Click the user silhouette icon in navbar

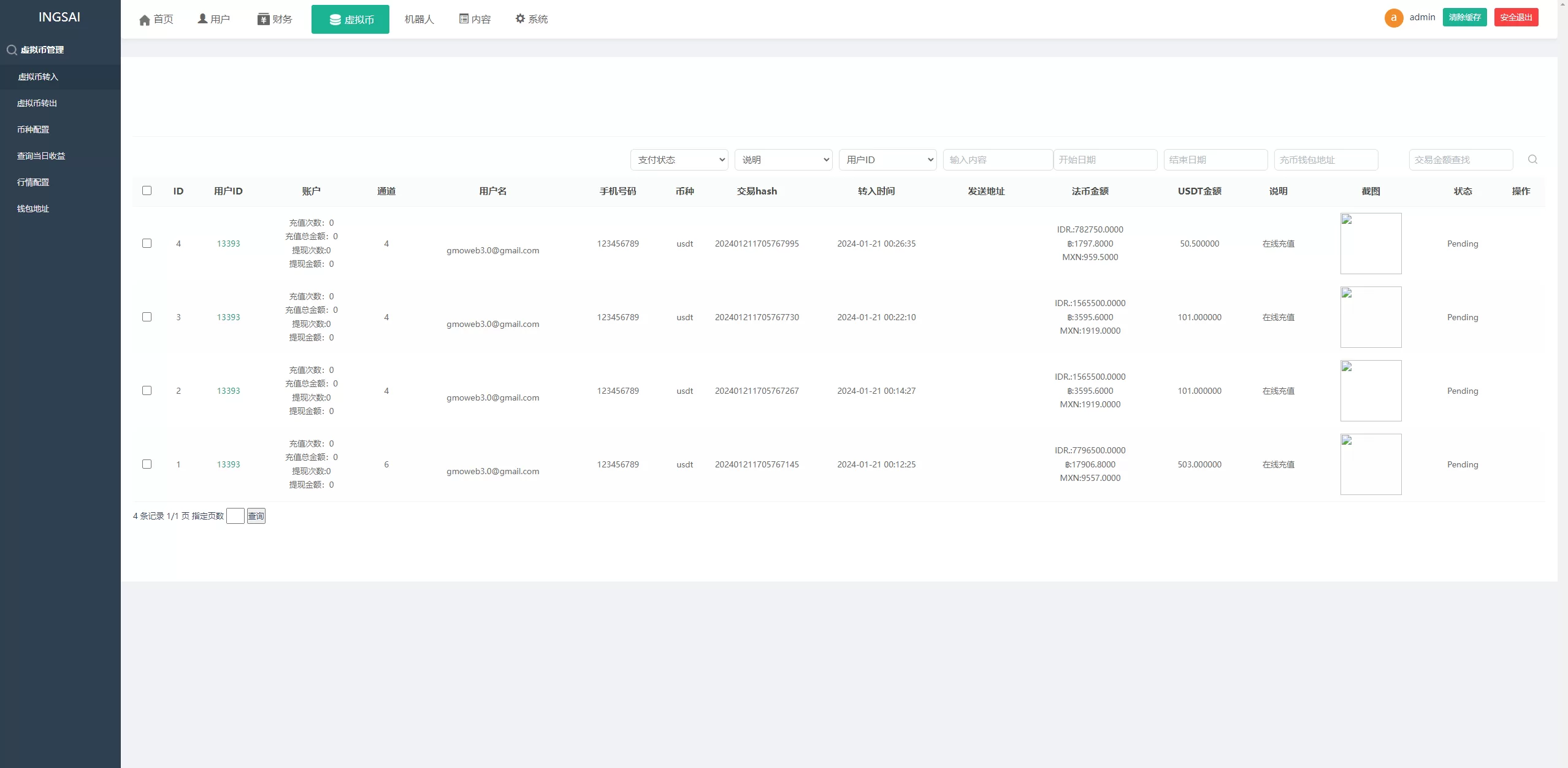(202, 19)
